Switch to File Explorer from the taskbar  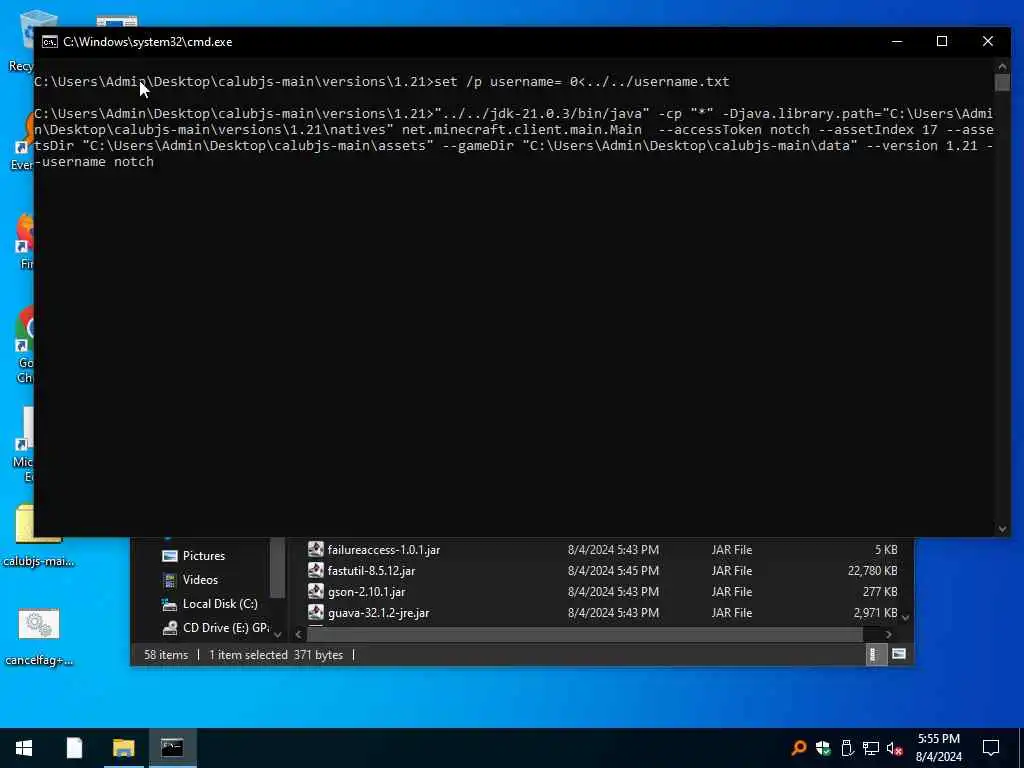[123, 748]
